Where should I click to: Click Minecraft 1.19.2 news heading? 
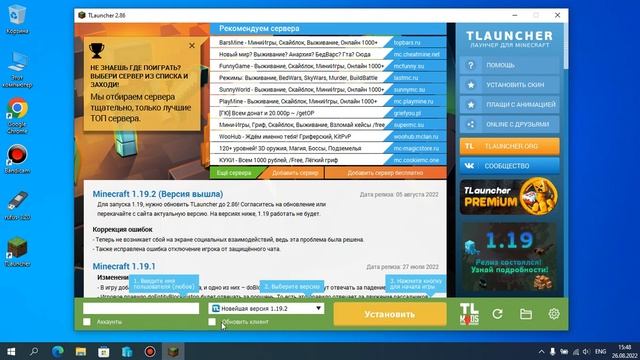(x=158, y=194)
